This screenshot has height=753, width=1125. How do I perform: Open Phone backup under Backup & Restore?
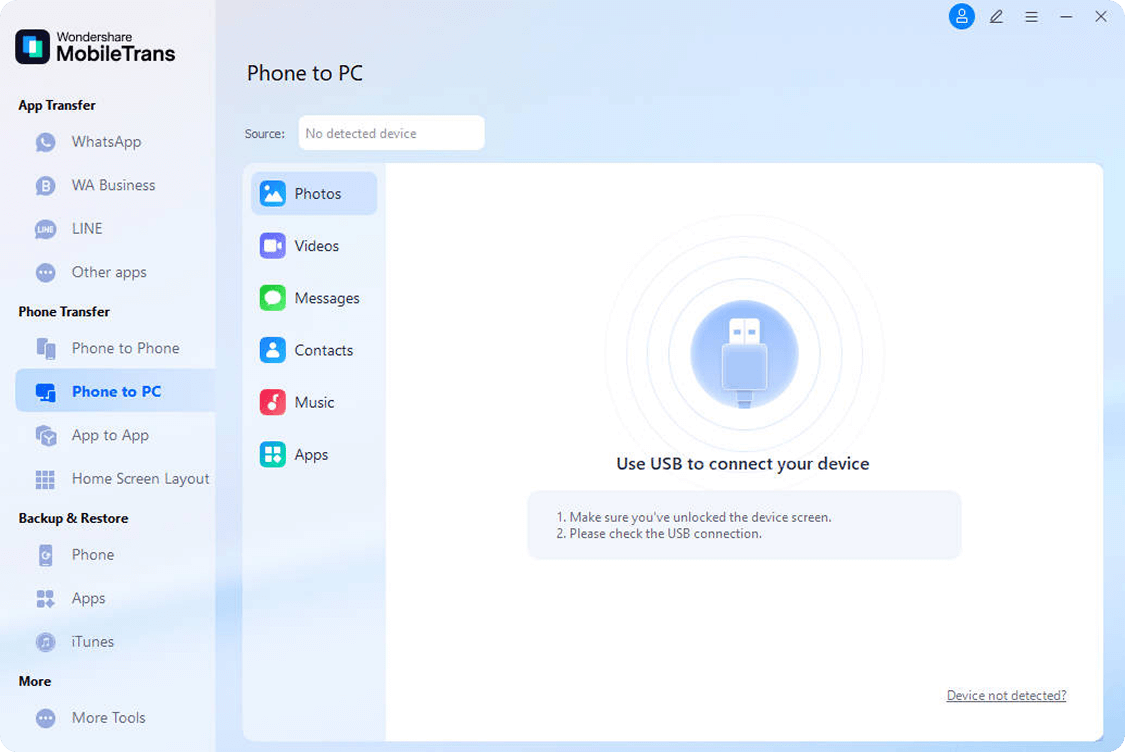coord(92,554)
